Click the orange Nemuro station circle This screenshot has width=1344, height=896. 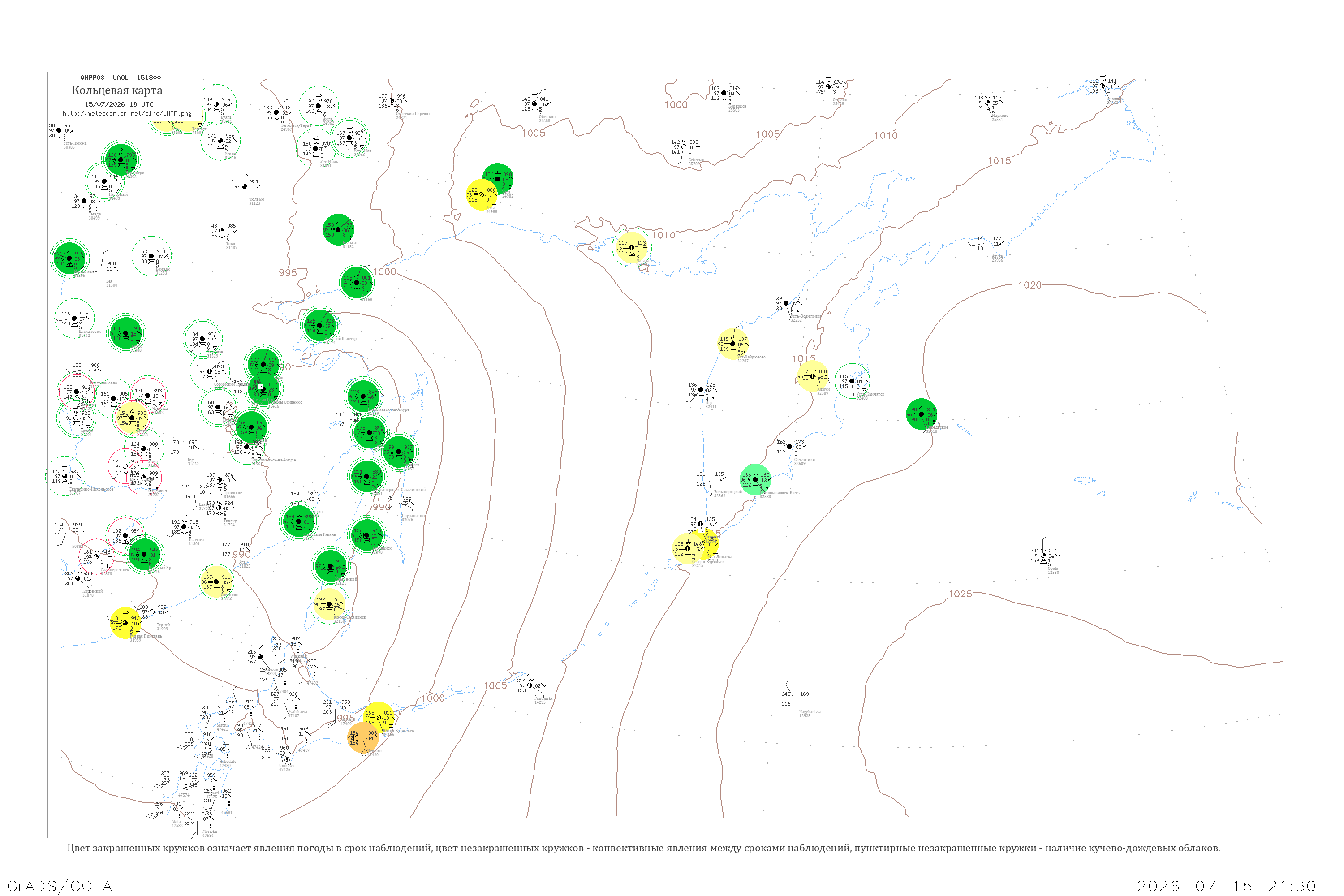pos(363,737)
